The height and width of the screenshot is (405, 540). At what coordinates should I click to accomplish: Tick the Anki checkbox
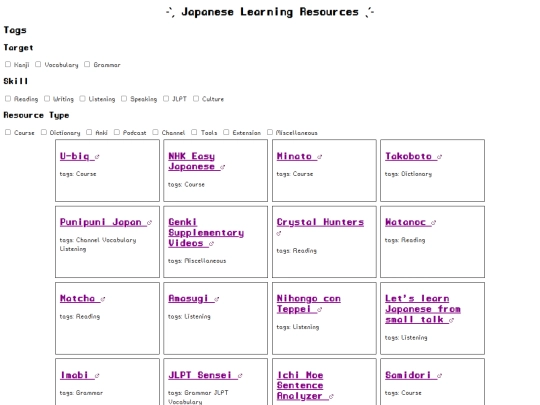point(89,132)
